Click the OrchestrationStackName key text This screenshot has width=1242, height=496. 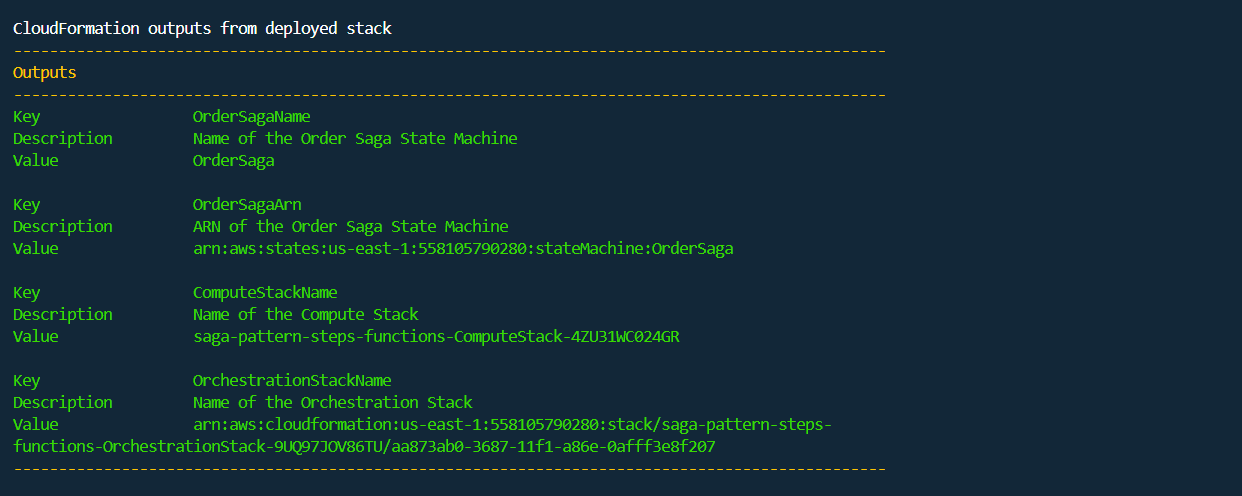292,381
